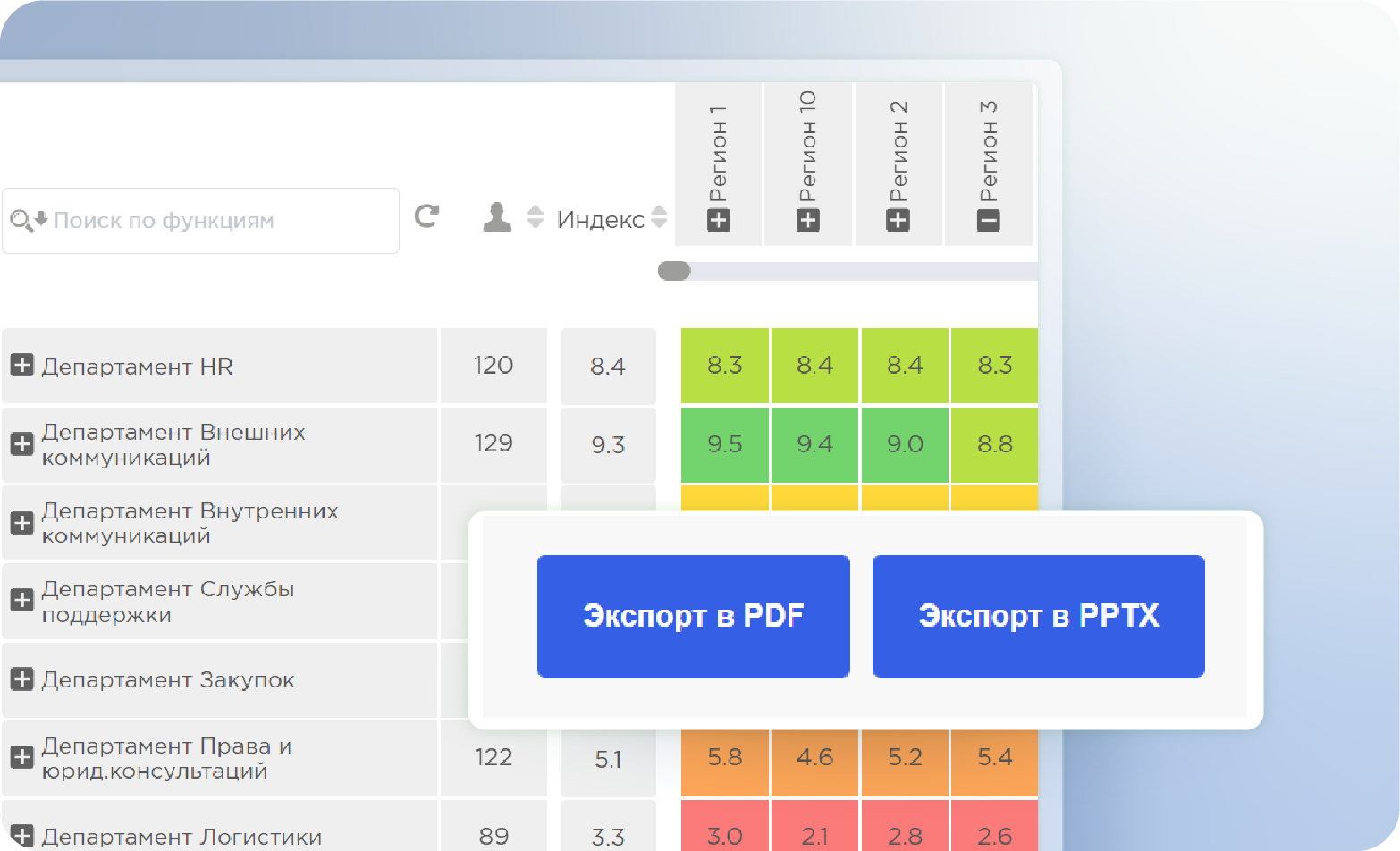Click the Экспорт в PDF button

pyautogui.click(x=693, y=616)
